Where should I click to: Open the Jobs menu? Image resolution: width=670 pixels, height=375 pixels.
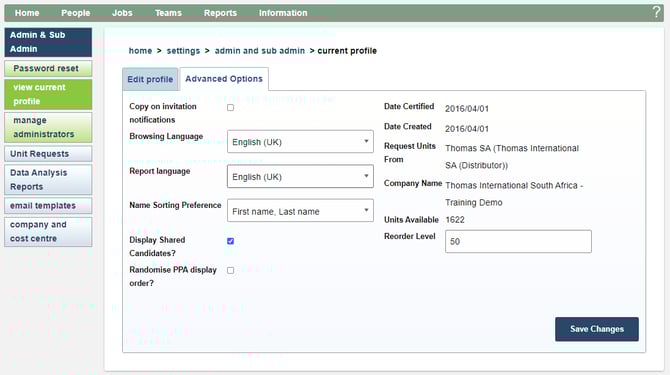click(122, 13)
